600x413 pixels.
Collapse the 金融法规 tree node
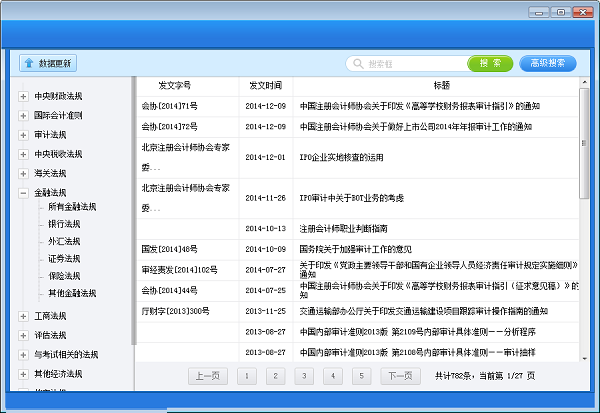tap(23, 193)
